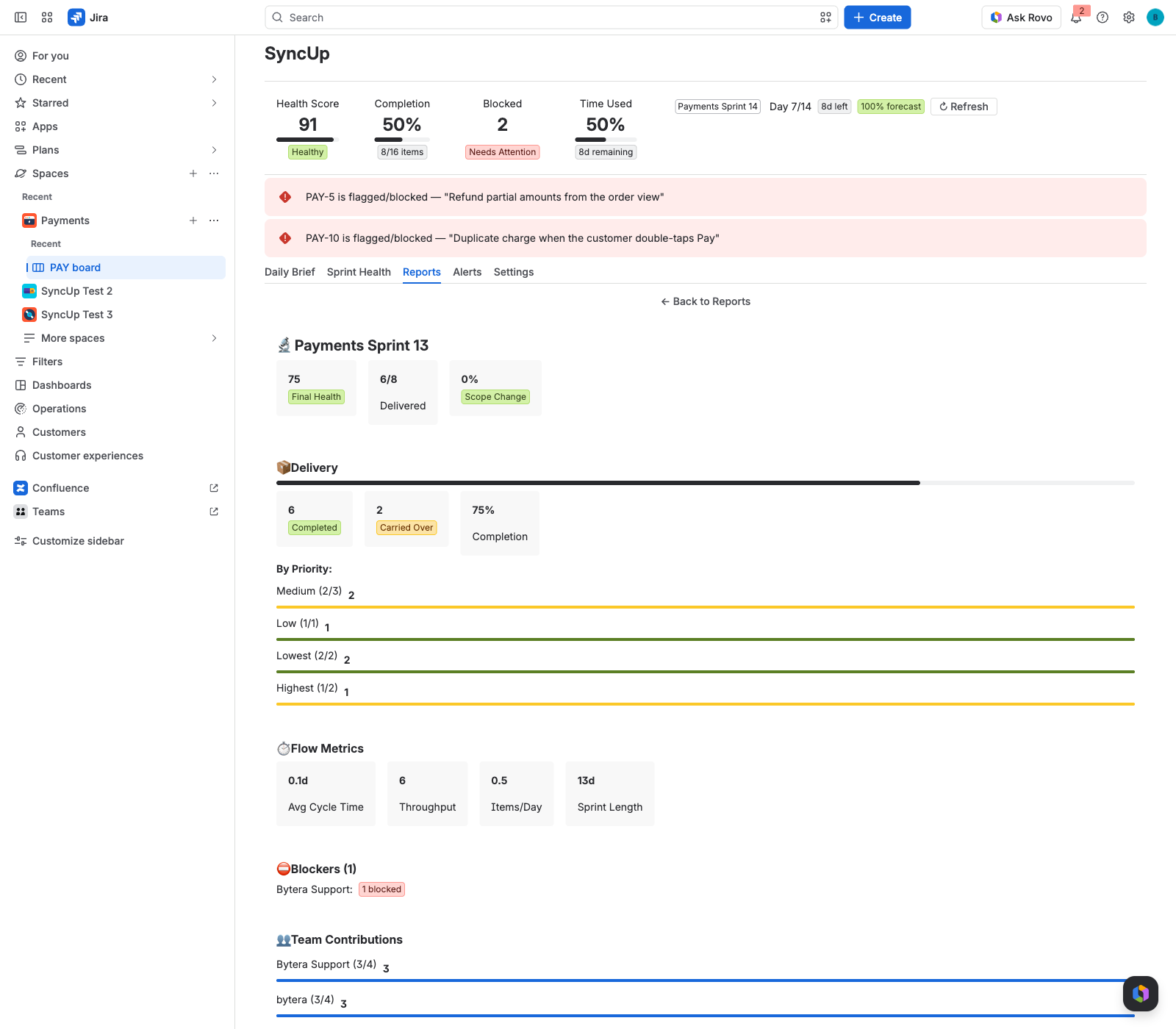Open Filters in sidebar

tap(118, 362)
